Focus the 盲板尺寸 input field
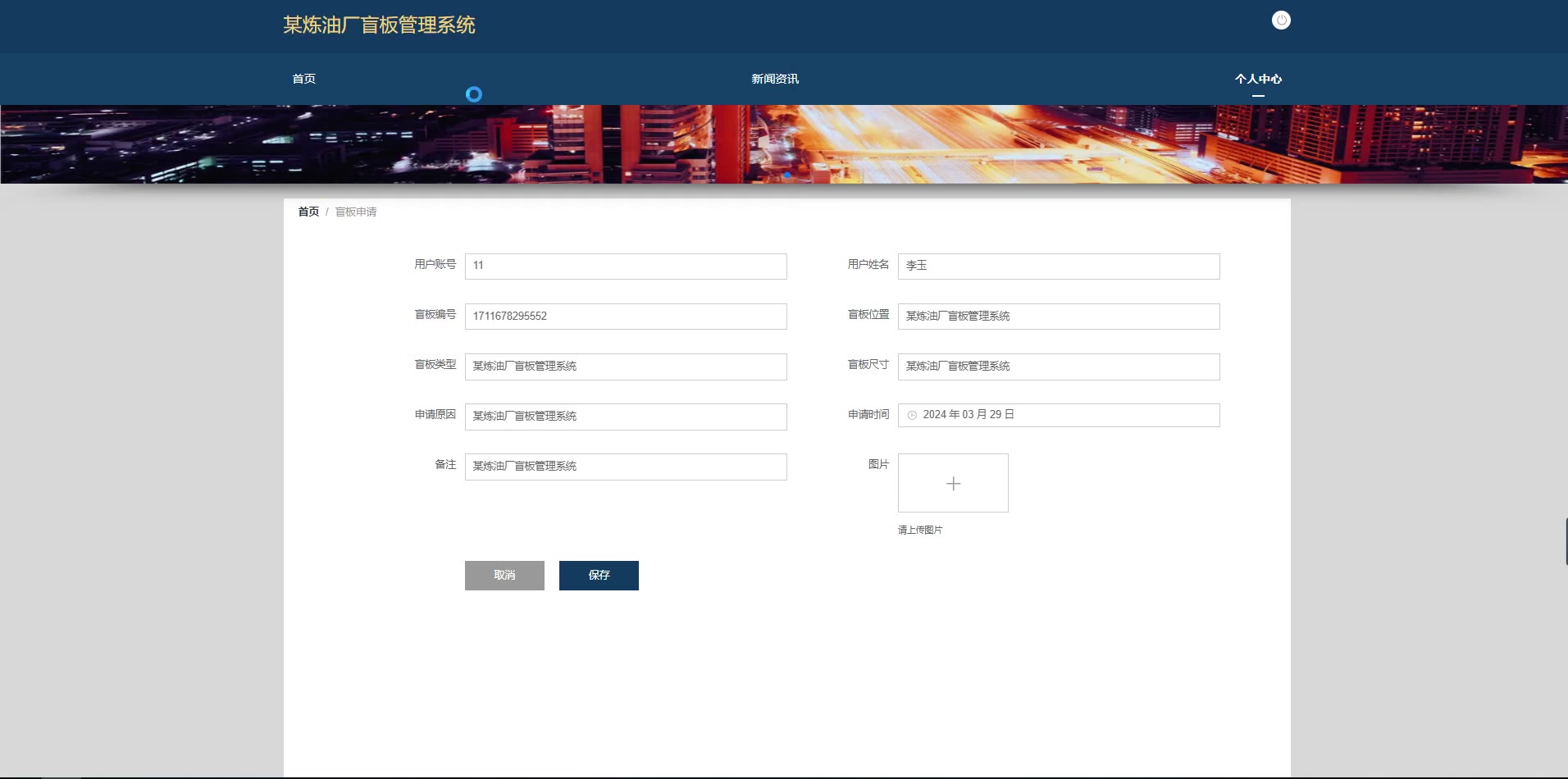Screen dimensions: 1568x779 pyautogui.click(x=1059, y=367)
